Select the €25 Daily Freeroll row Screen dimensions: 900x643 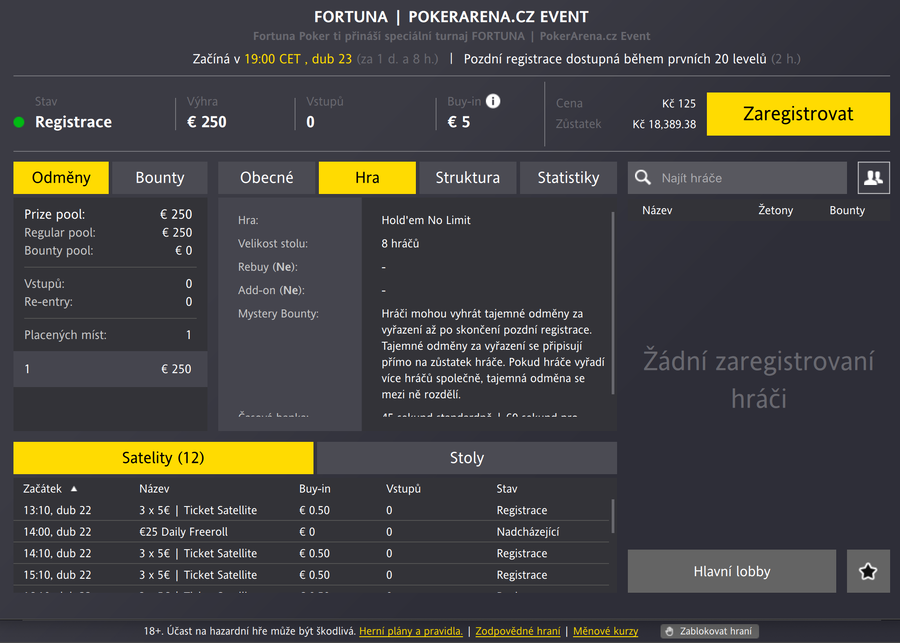coord(311,532)
